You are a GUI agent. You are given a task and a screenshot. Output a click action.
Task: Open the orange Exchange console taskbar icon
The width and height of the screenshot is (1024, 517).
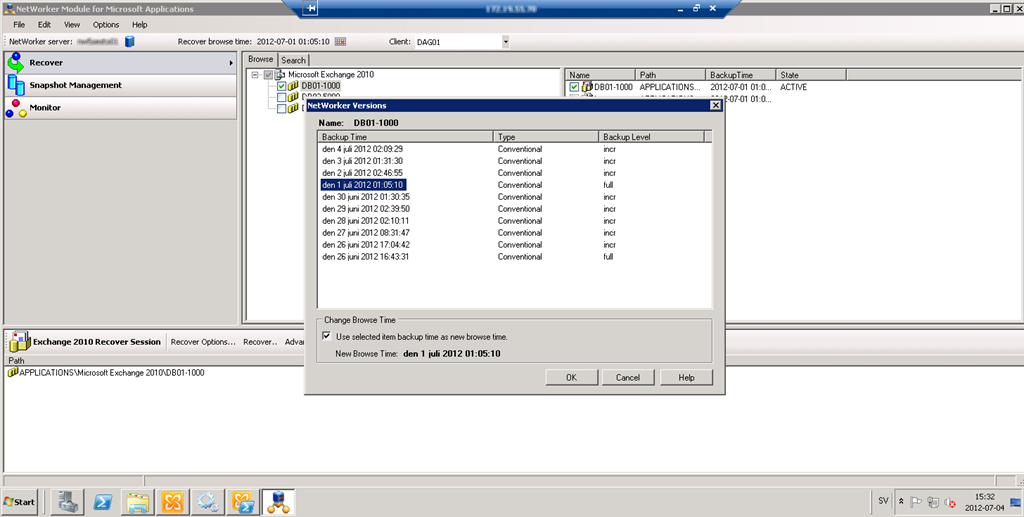tap(173, 502)
